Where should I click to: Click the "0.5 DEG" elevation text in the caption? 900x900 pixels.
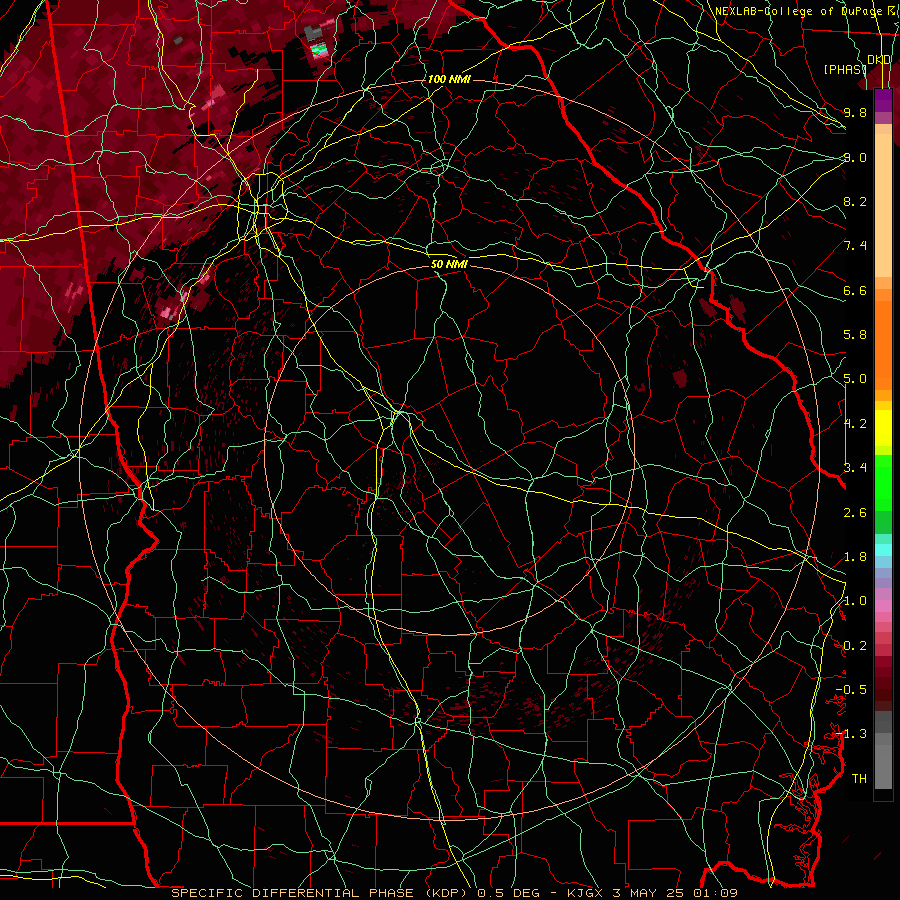(508, 893)
